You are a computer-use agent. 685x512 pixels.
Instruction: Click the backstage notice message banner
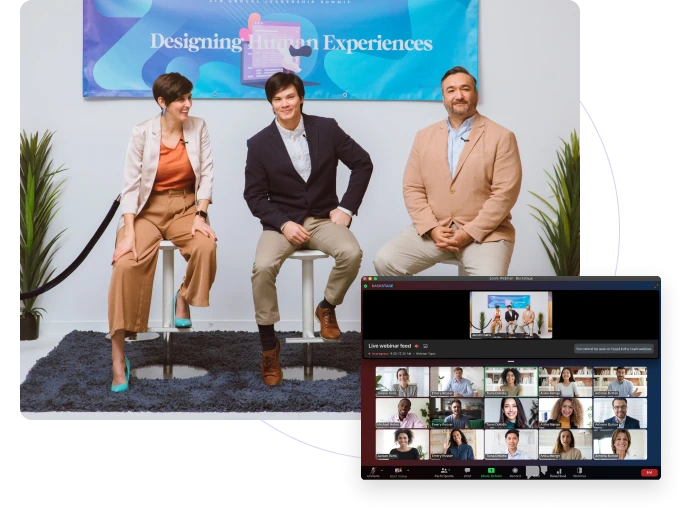[614, 349]
